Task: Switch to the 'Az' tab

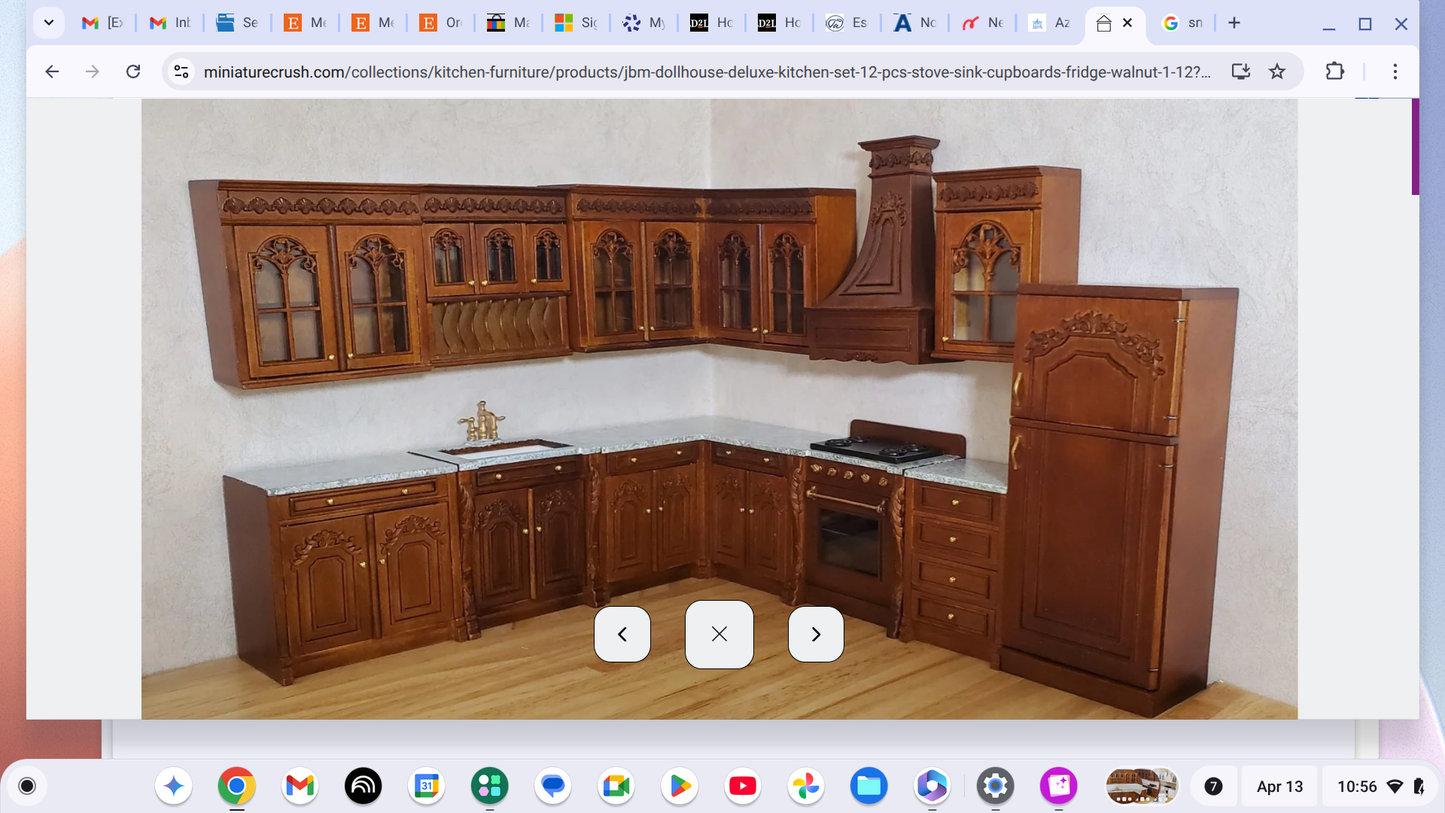Action: click(x=1050, y=23)
